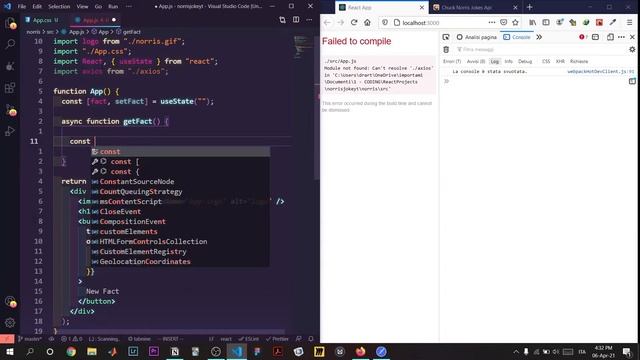The width and height of the screenshot is (640, 360).
Task: Switch to the App.css editor tab
Action: [x=42, y=20]
